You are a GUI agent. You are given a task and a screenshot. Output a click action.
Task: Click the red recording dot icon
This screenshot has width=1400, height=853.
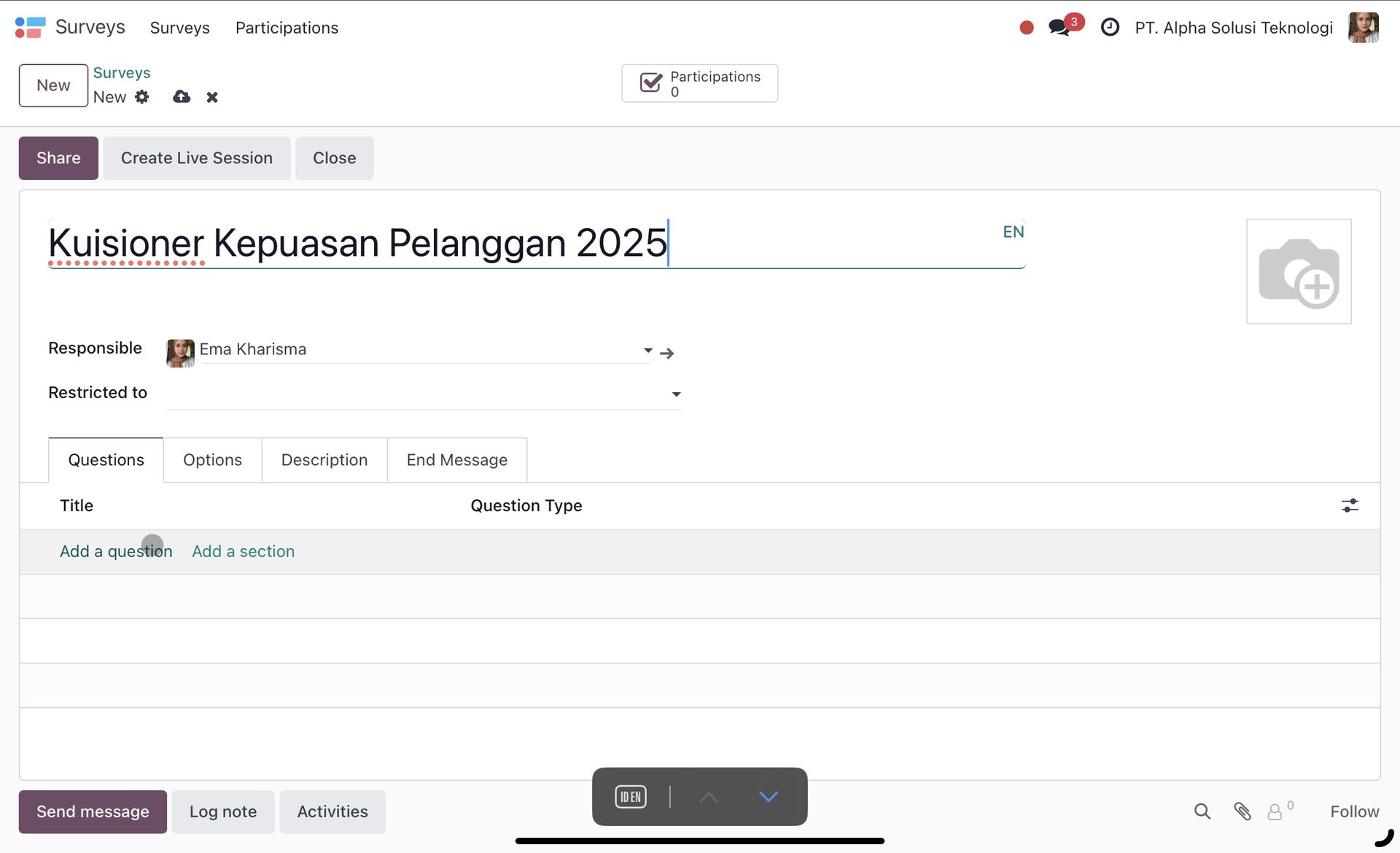click(1027, 28)
